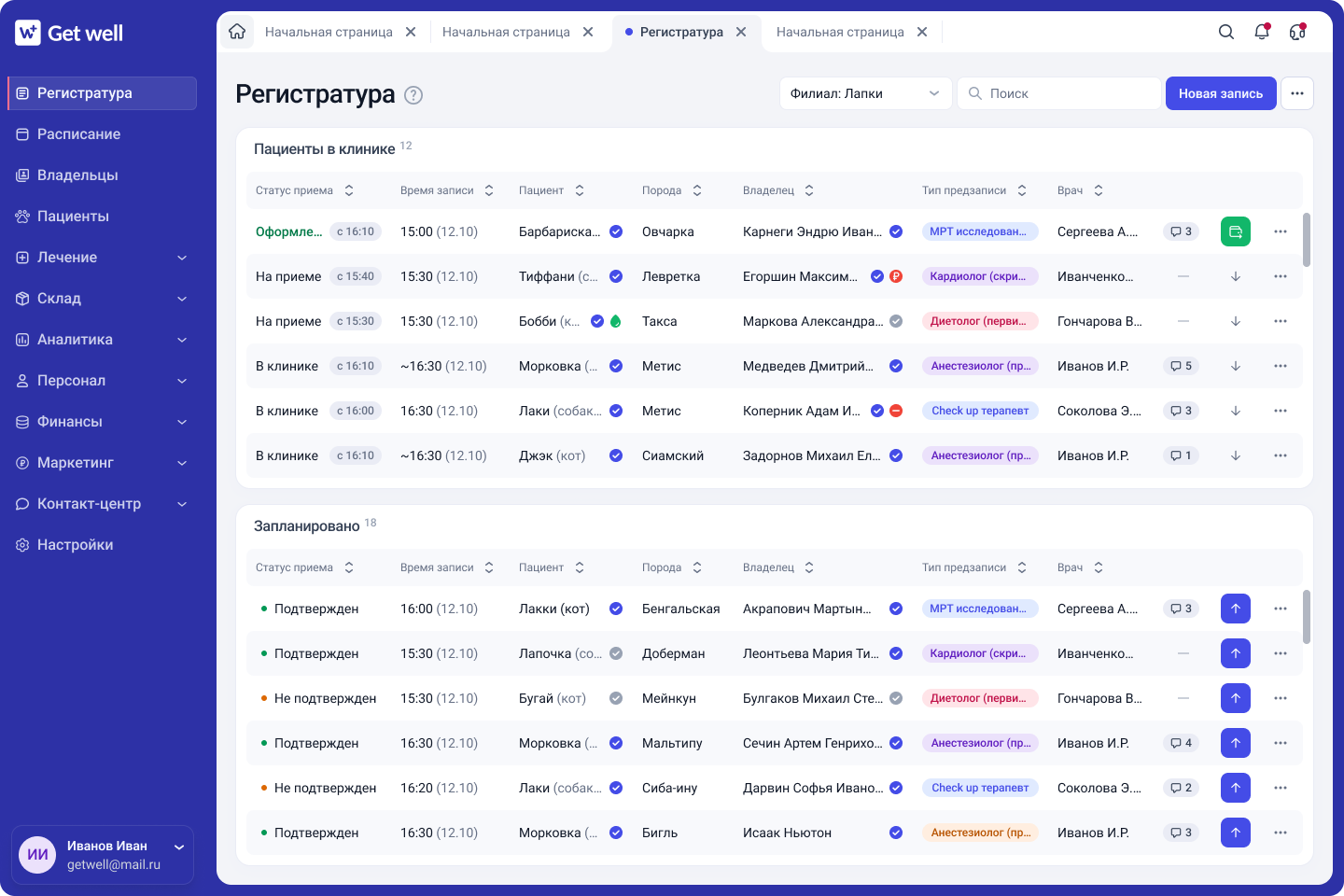Open the more options button beside Новая запись

[1297, 93]
